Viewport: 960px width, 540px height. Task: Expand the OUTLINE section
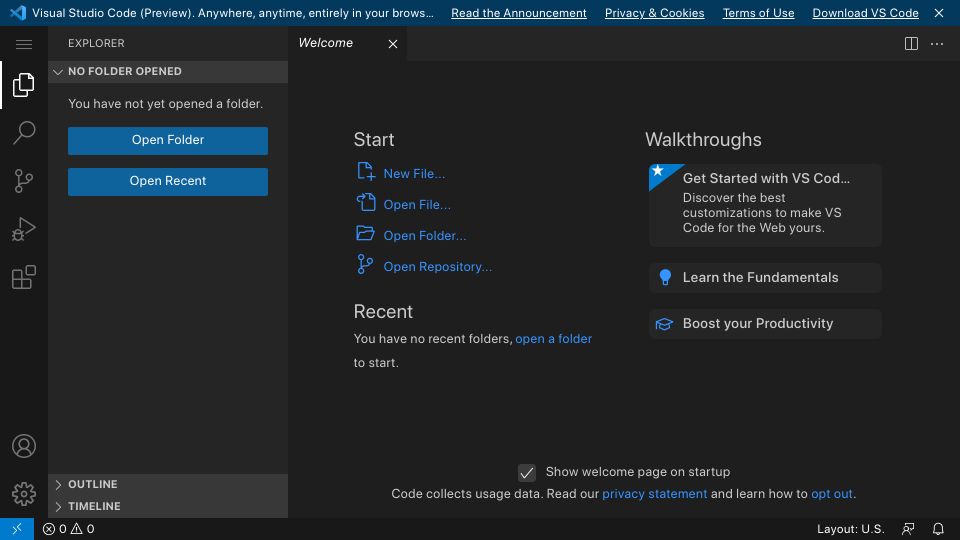tap(168, 484)
